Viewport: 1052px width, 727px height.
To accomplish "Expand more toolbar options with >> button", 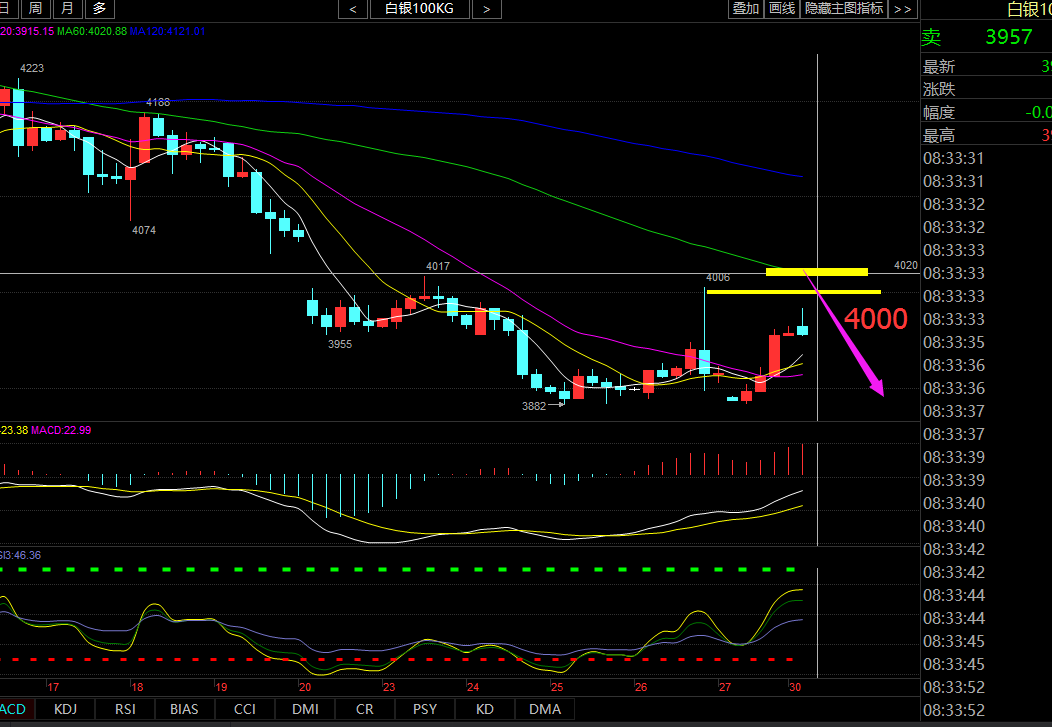I will pyautogui.click(x=902, y=9).
